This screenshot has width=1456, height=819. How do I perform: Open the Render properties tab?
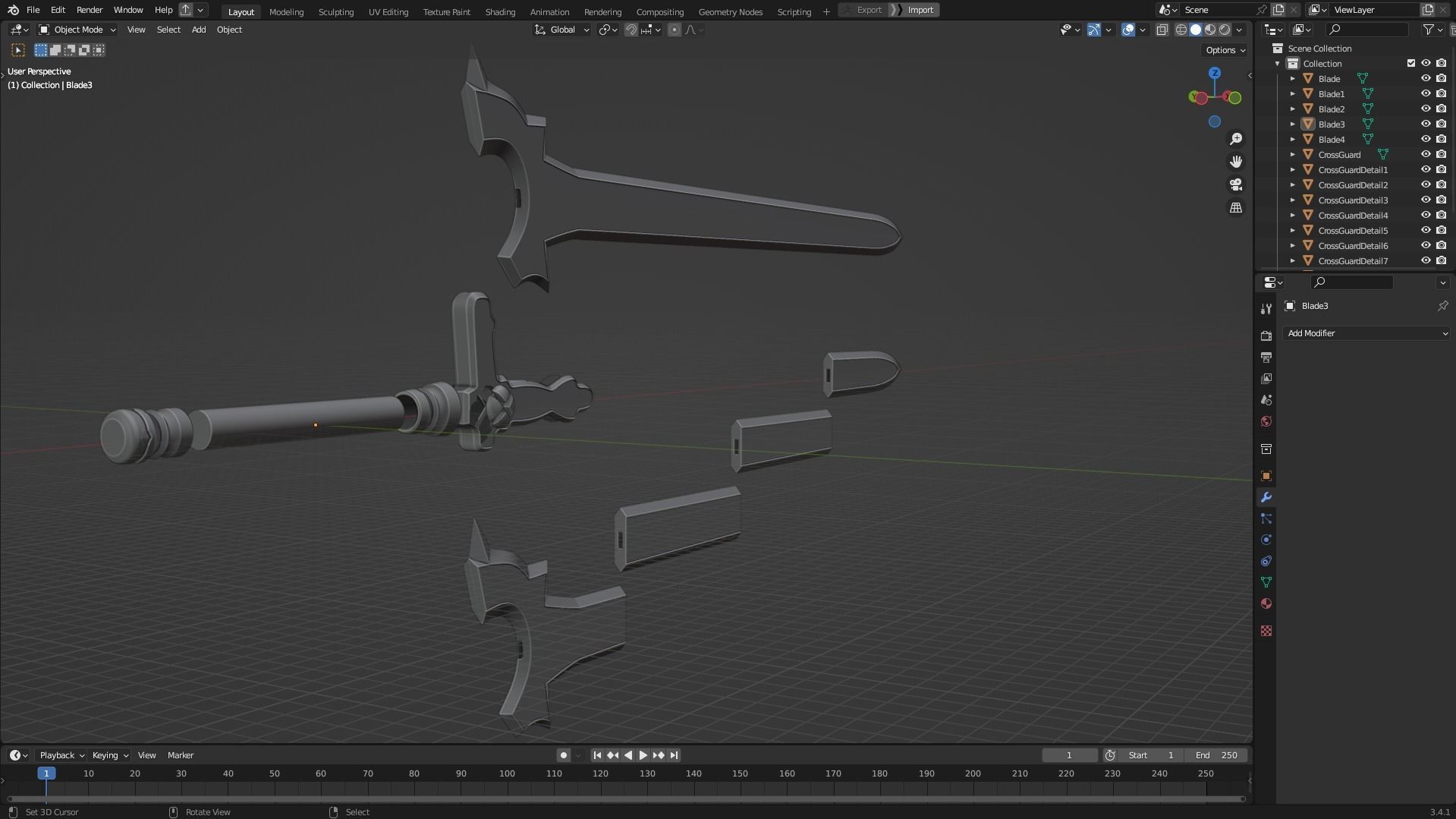1266,335
